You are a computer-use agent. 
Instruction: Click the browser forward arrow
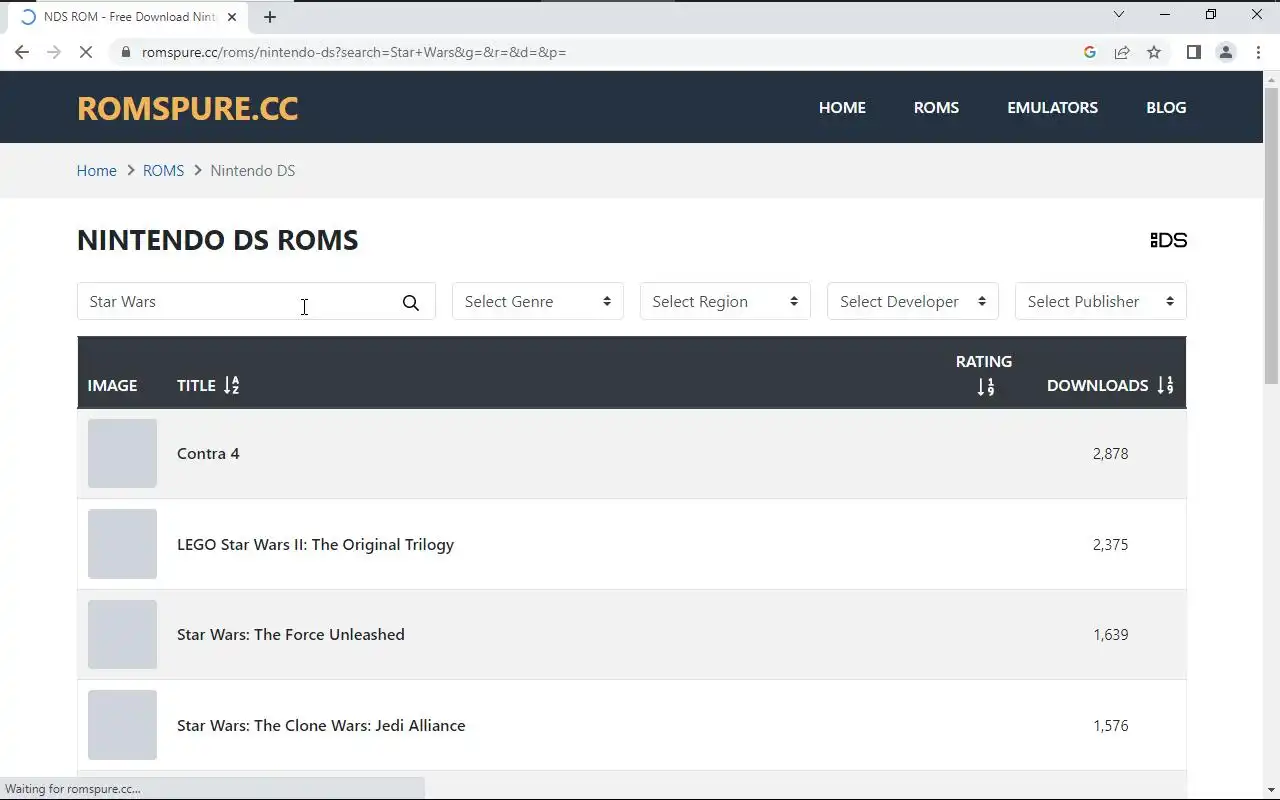54,52
